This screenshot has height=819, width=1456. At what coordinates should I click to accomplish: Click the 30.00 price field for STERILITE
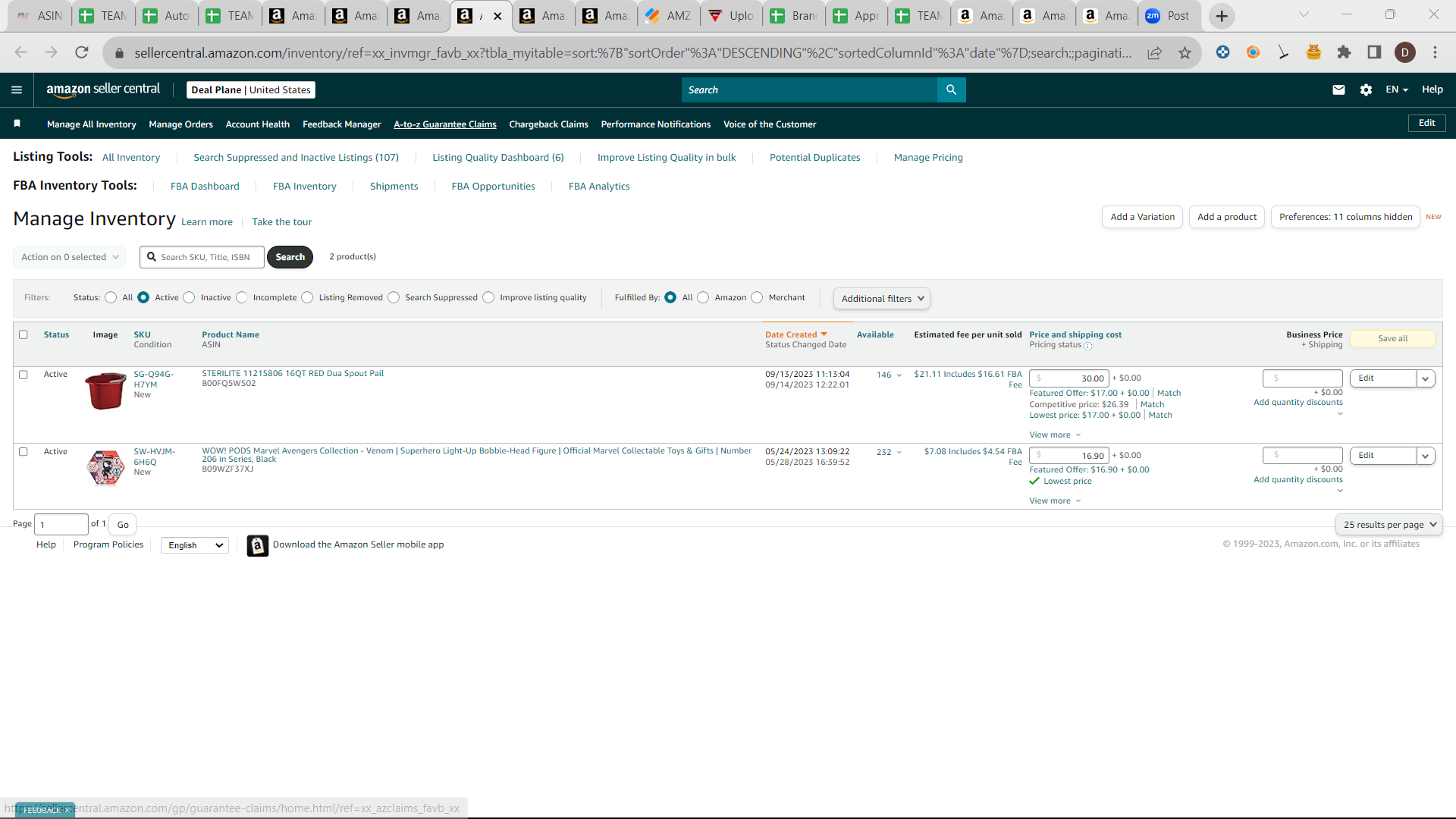1069,378
